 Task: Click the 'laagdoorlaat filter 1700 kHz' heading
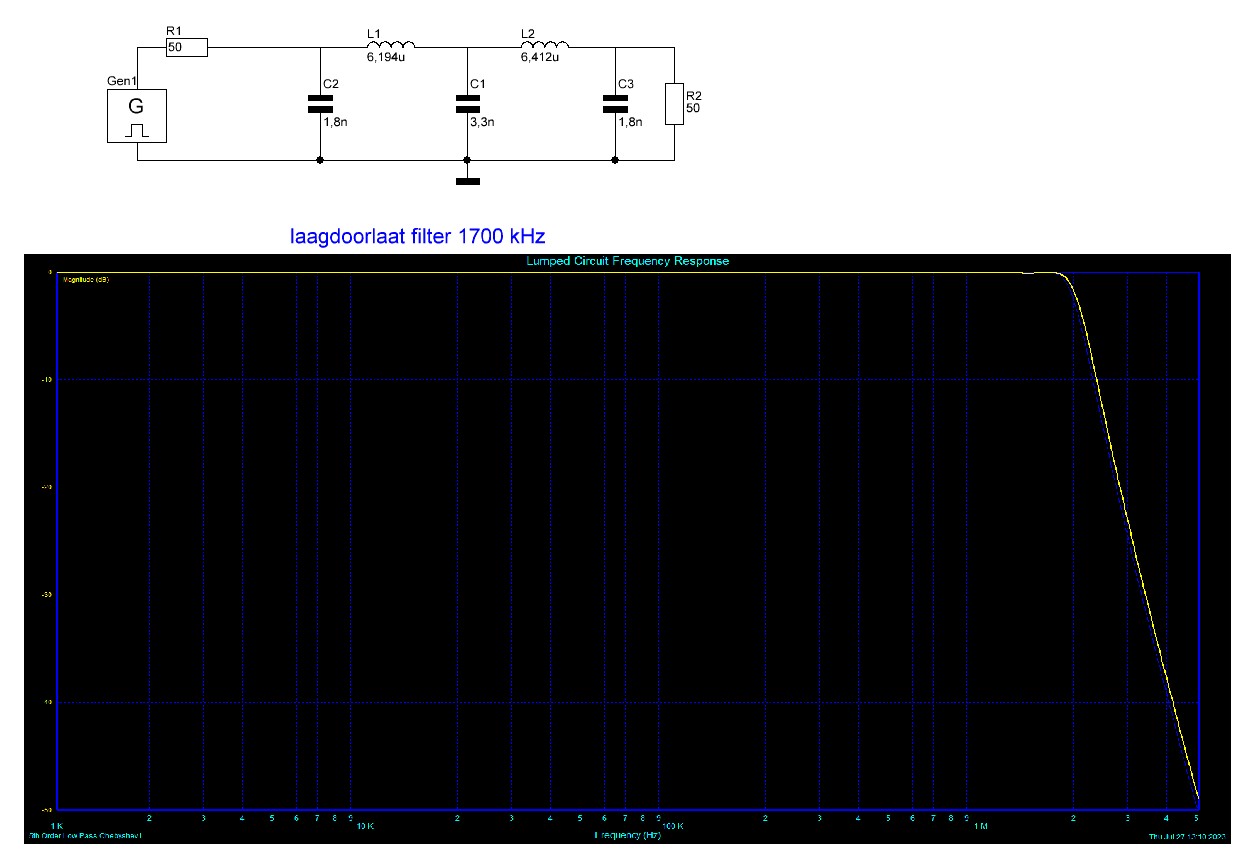[x=417, y=239]
